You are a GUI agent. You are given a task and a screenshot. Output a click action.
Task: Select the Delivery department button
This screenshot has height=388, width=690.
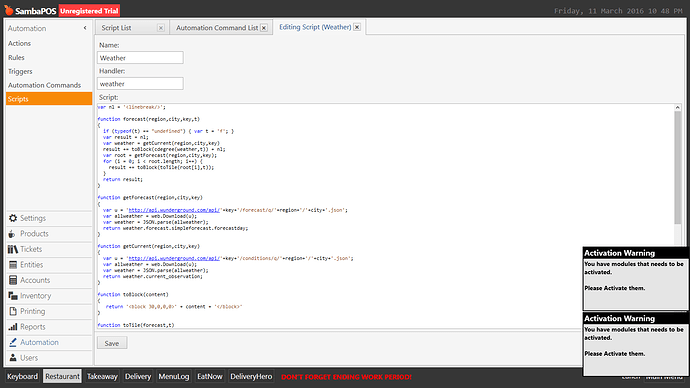138,377
